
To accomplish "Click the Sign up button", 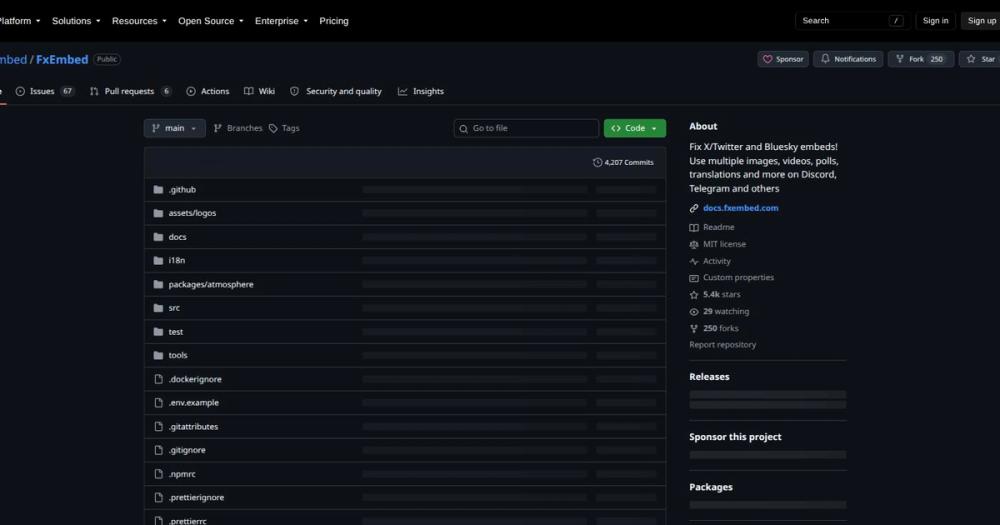I will (981, 21).
